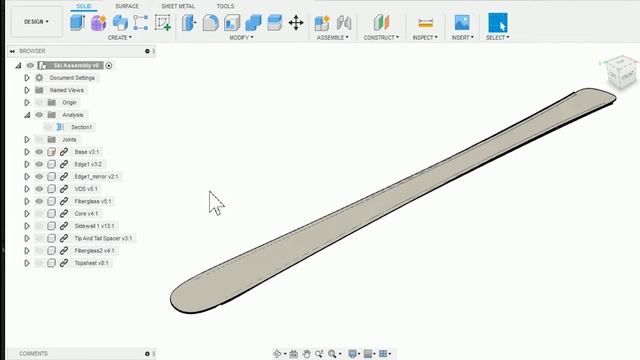Select Section1 in Analysis folder
Screen dimensions: 640x360
[81, 127]
